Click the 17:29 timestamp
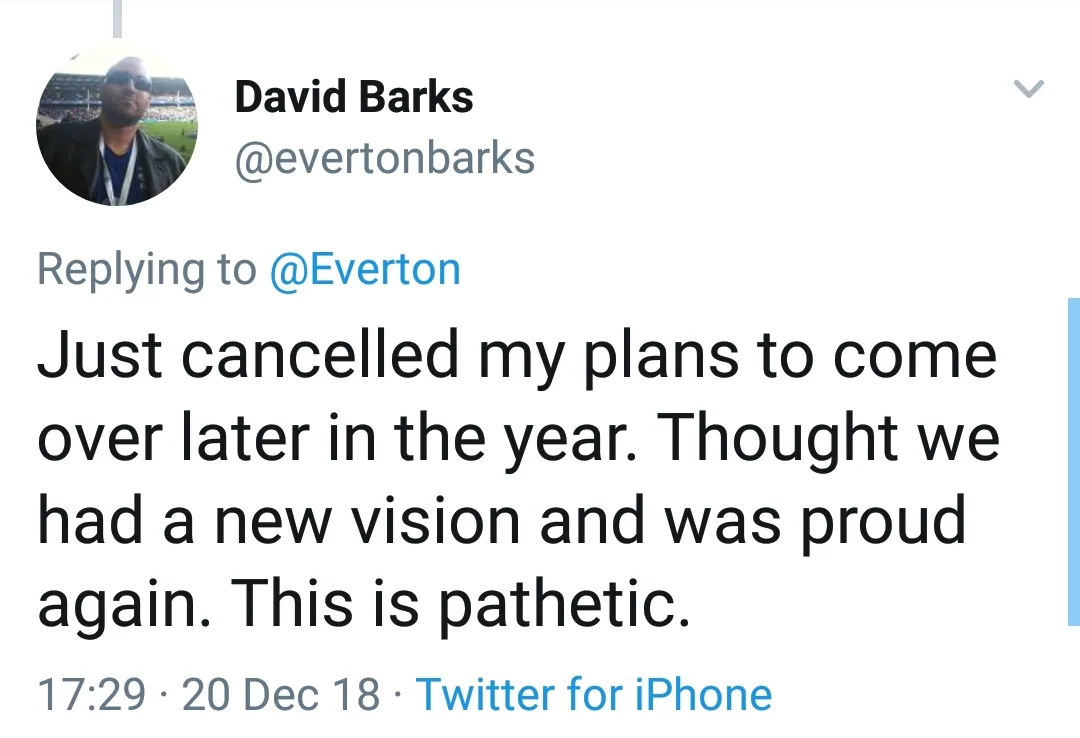1080x738 pixels. [x=91, y=694]
